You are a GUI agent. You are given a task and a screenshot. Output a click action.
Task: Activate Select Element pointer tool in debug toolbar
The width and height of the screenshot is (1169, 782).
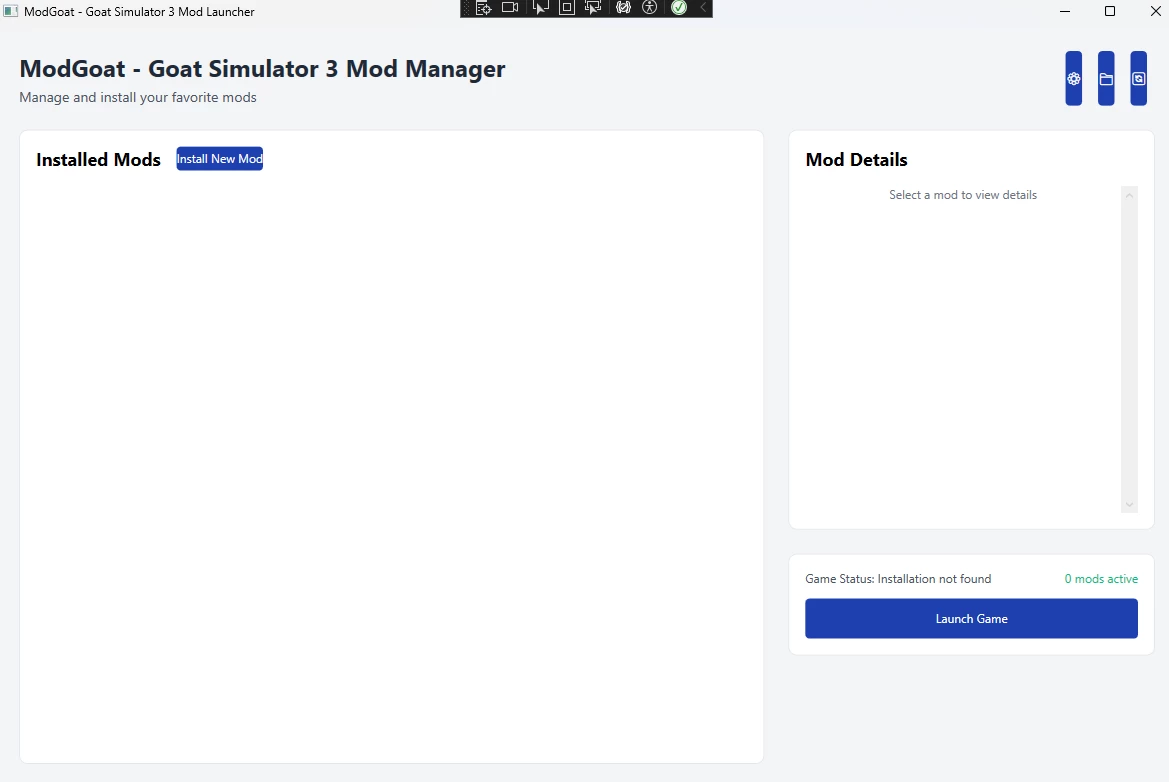click(x=540, y=7)
